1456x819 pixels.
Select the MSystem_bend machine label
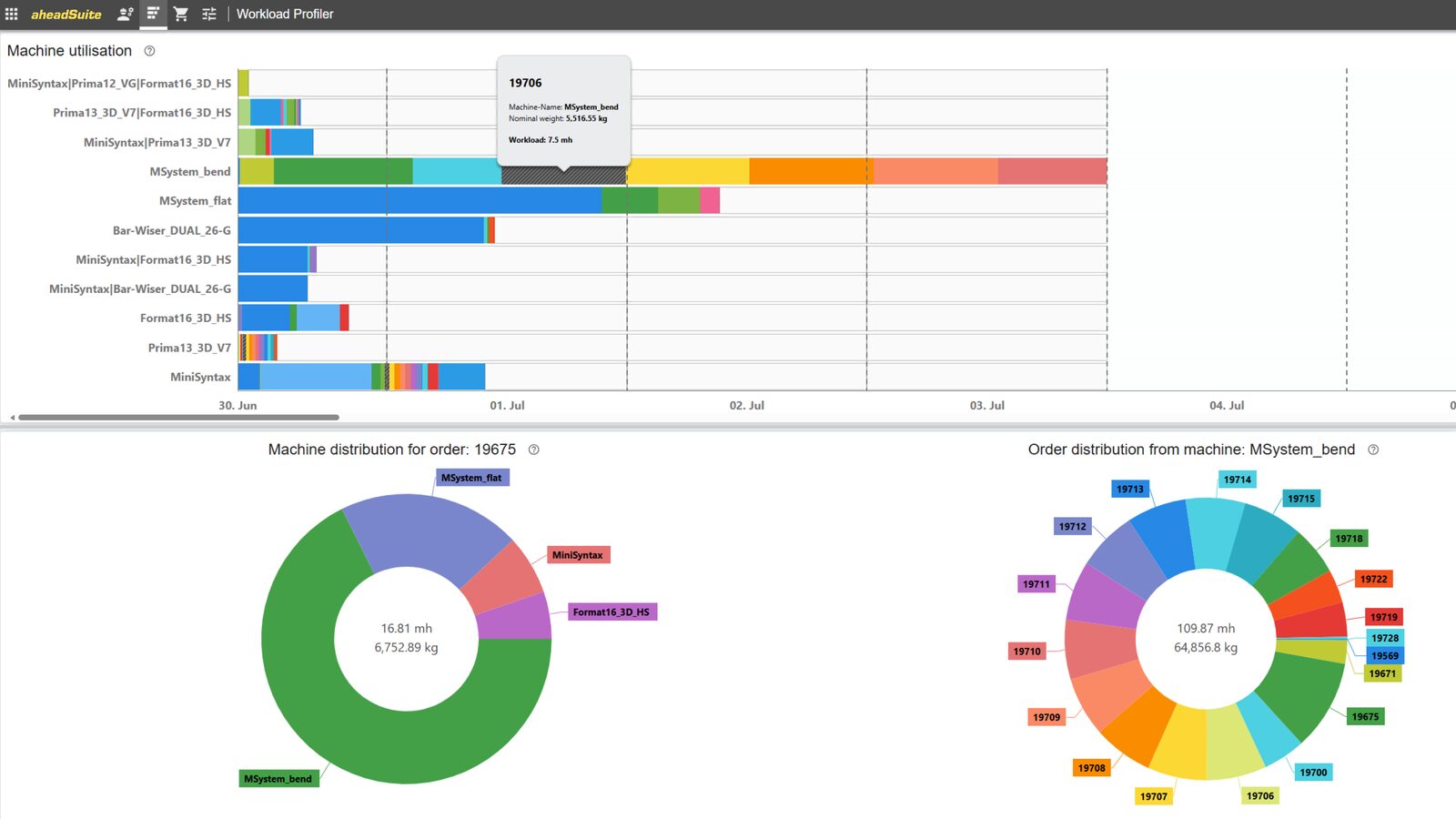tap(190, 171)
